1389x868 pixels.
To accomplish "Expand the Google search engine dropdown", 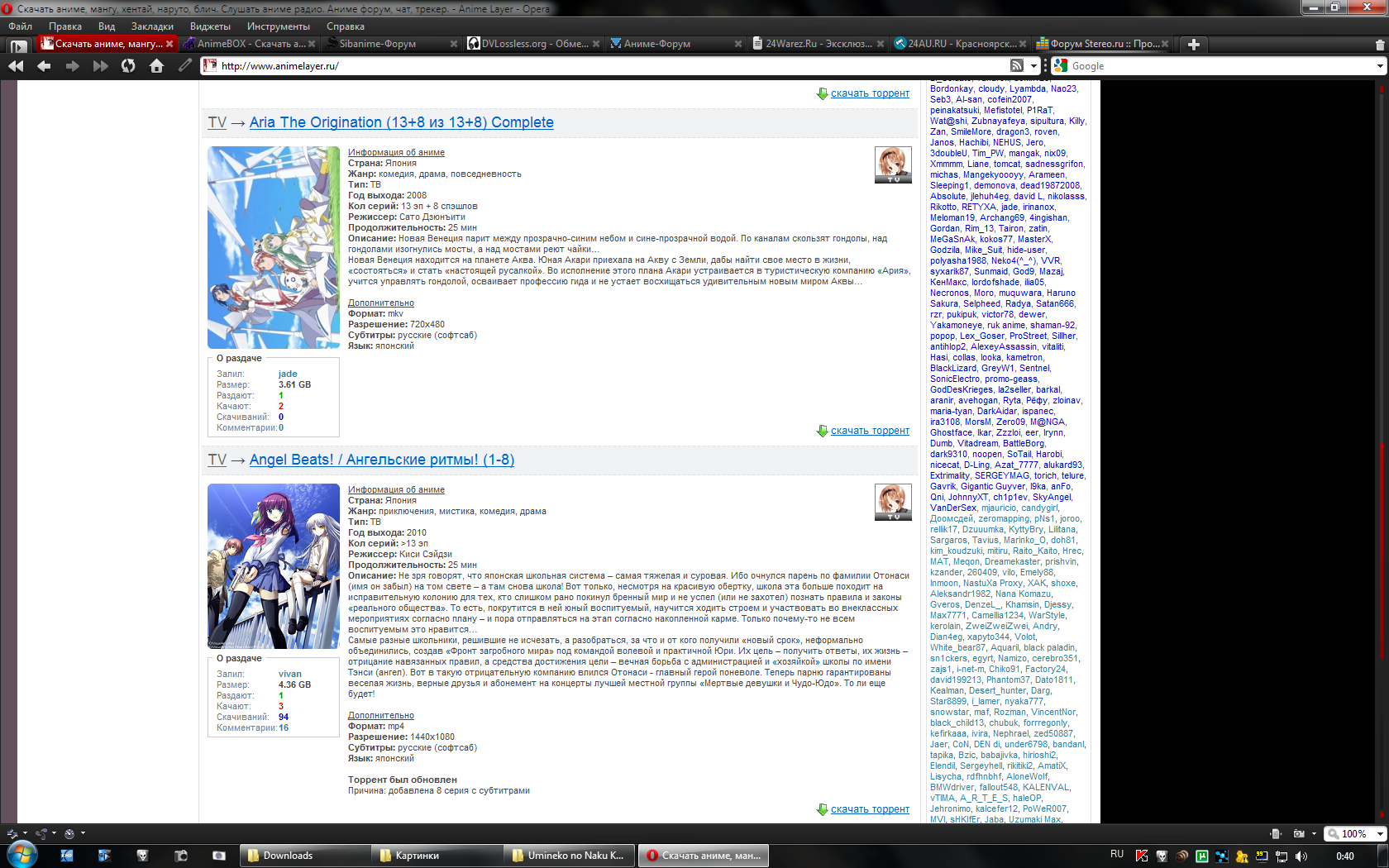I will coord(1380,66).
